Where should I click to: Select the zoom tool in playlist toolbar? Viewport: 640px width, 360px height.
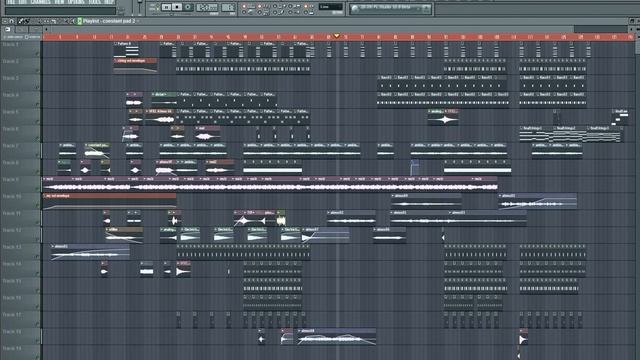pyautogui.click(x=67, y=21)
